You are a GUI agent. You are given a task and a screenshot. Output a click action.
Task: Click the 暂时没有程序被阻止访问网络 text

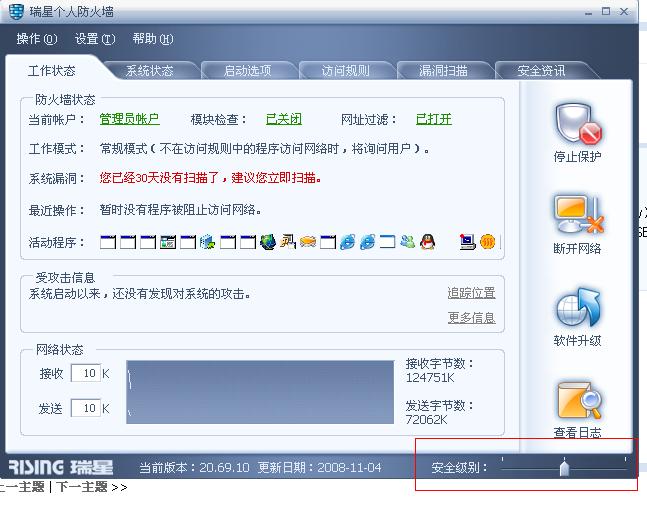click(180, 210)
